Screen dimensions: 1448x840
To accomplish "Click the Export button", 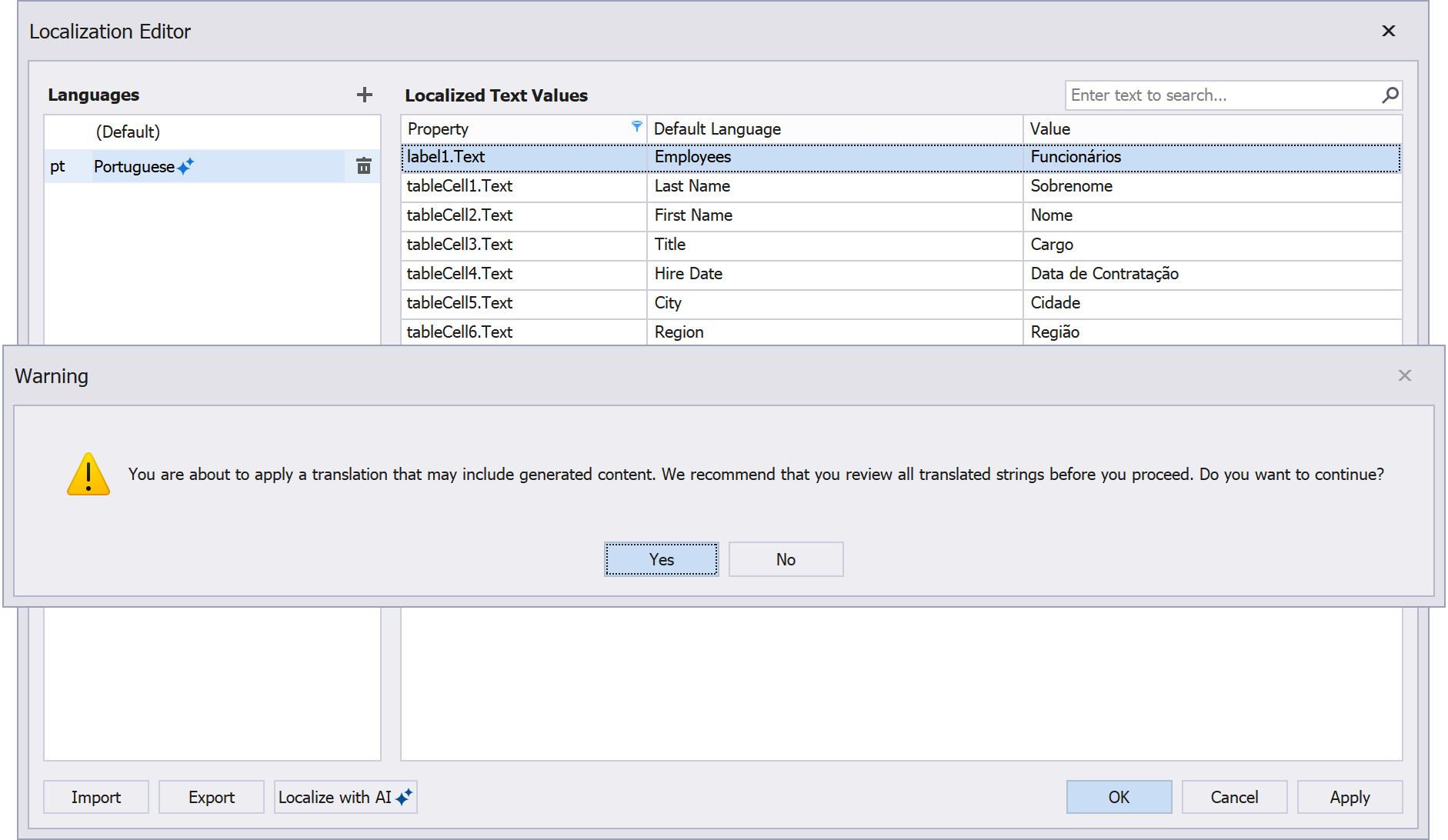I will (212, 797).
